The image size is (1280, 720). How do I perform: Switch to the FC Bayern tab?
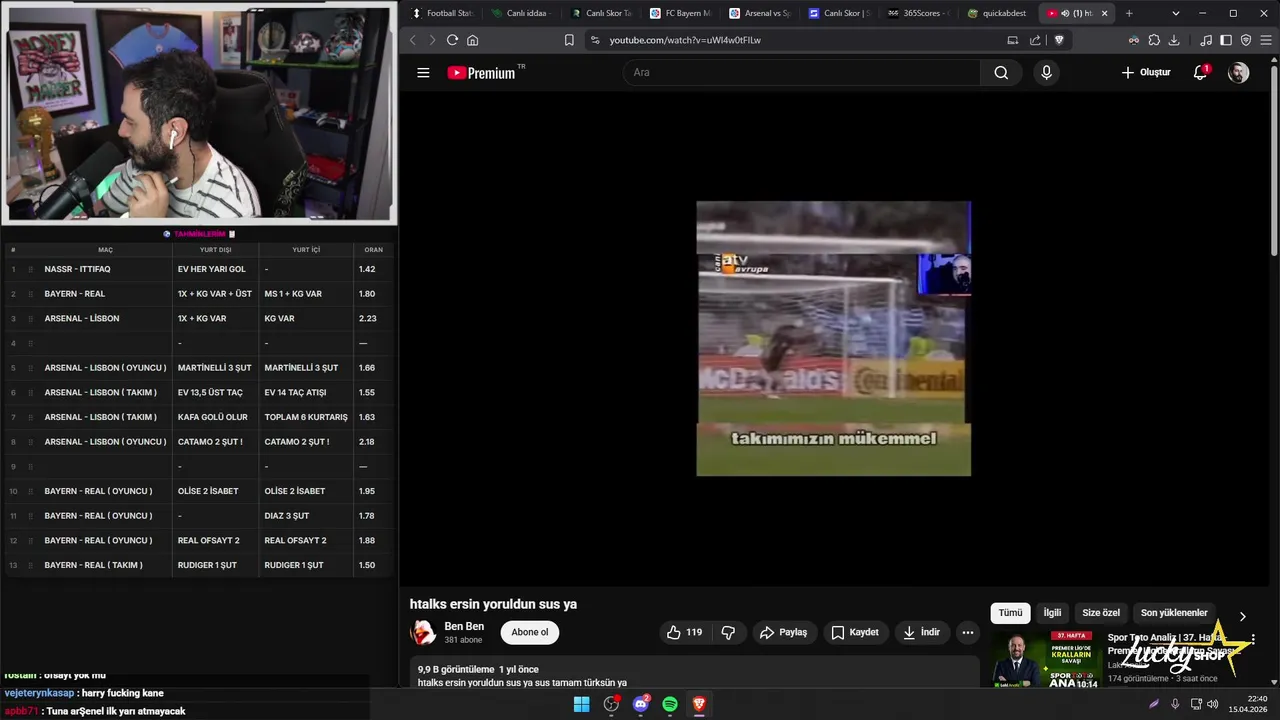(x=680, y=13)
